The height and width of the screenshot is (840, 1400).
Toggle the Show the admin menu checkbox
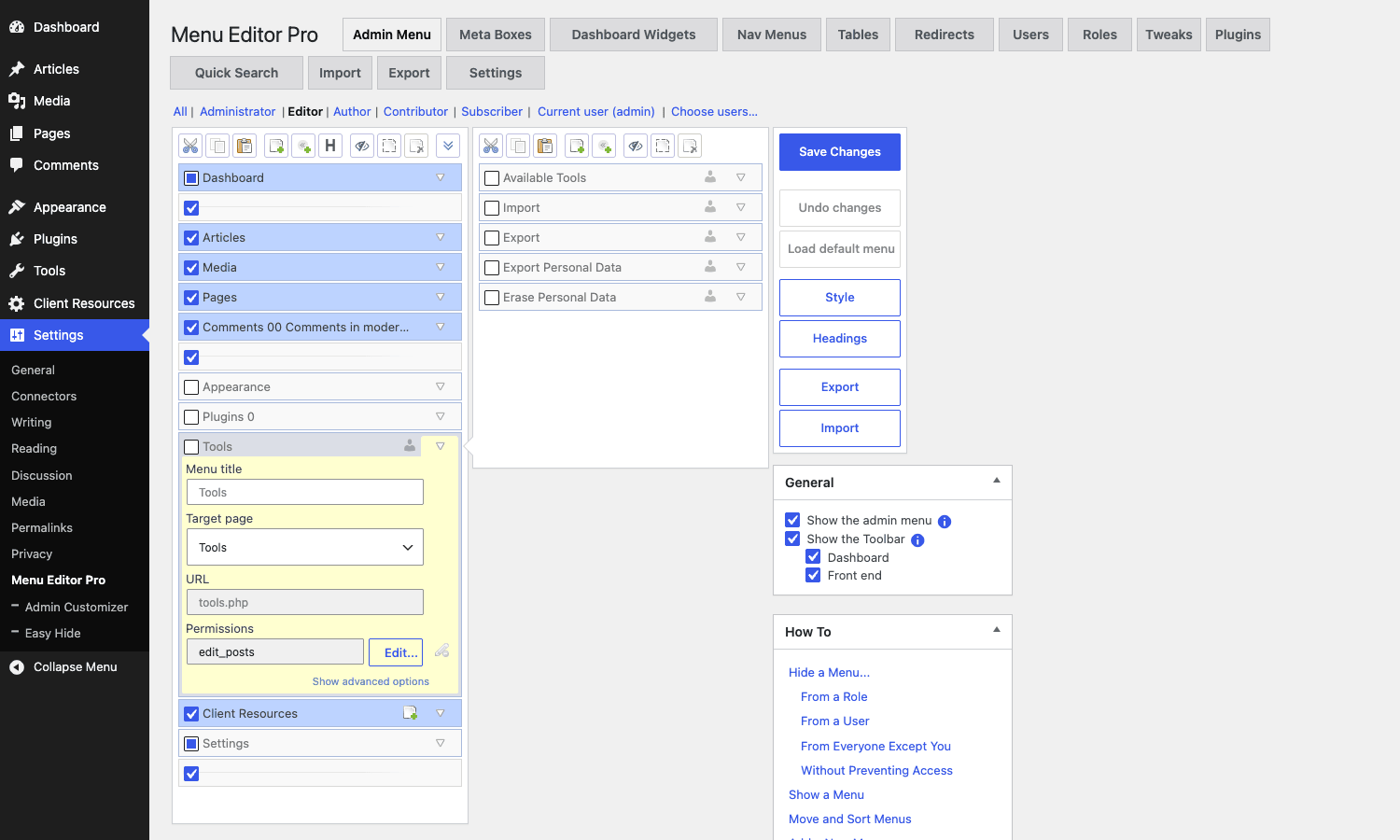(792, 520)
